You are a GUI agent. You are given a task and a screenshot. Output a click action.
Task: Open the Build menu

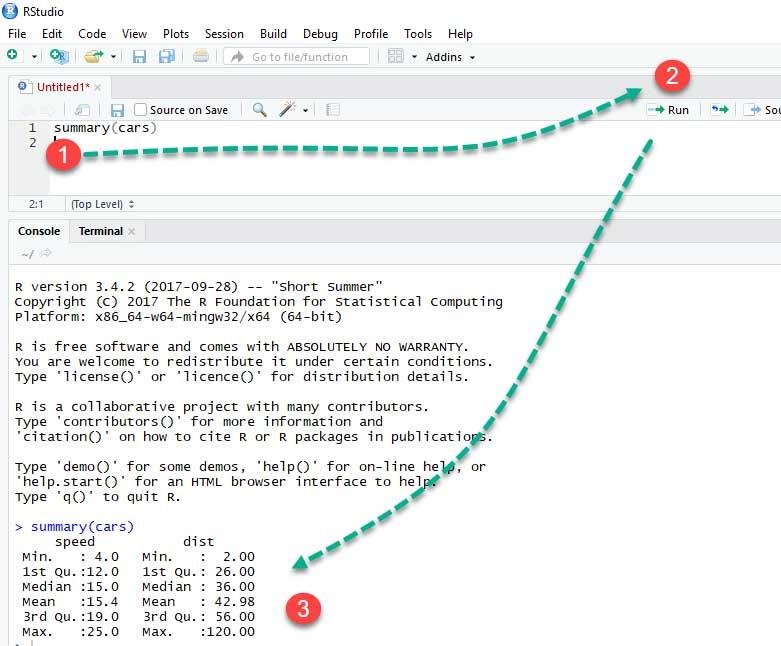pos(273,34)
